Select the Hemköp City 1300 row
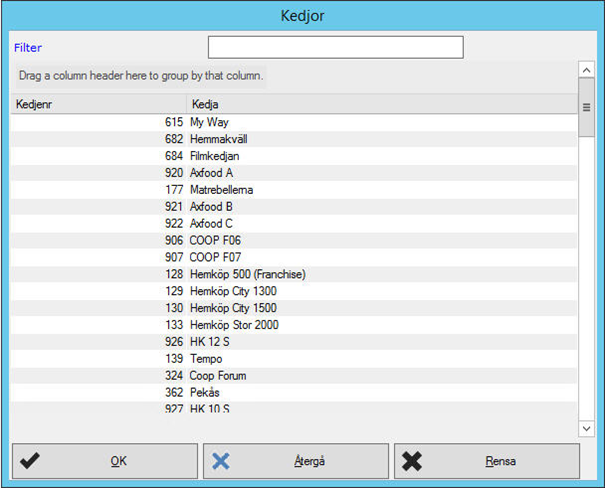 click(x=294, y=291)
